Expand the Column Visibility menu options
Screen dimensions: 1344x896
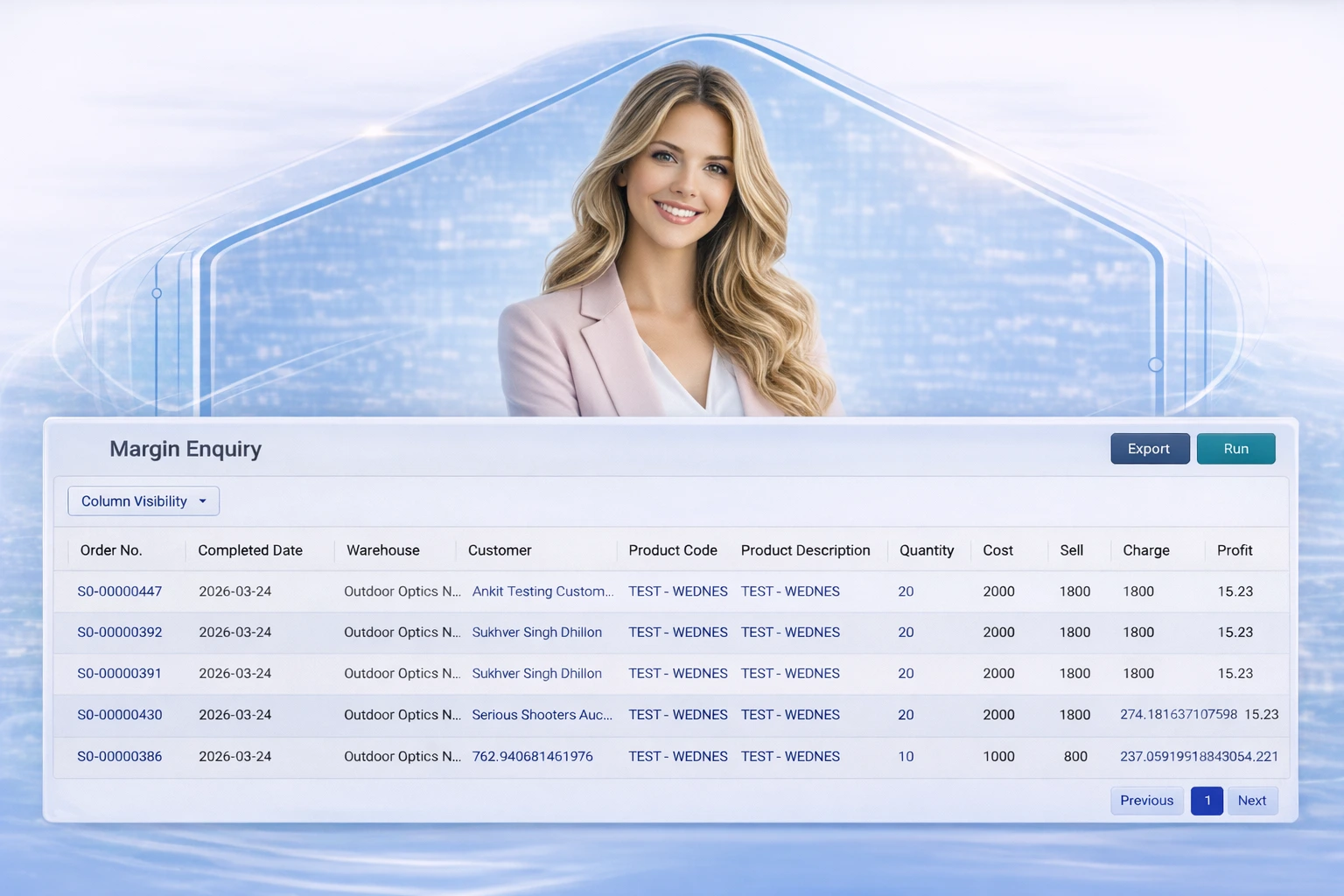[x=143, y=500]
